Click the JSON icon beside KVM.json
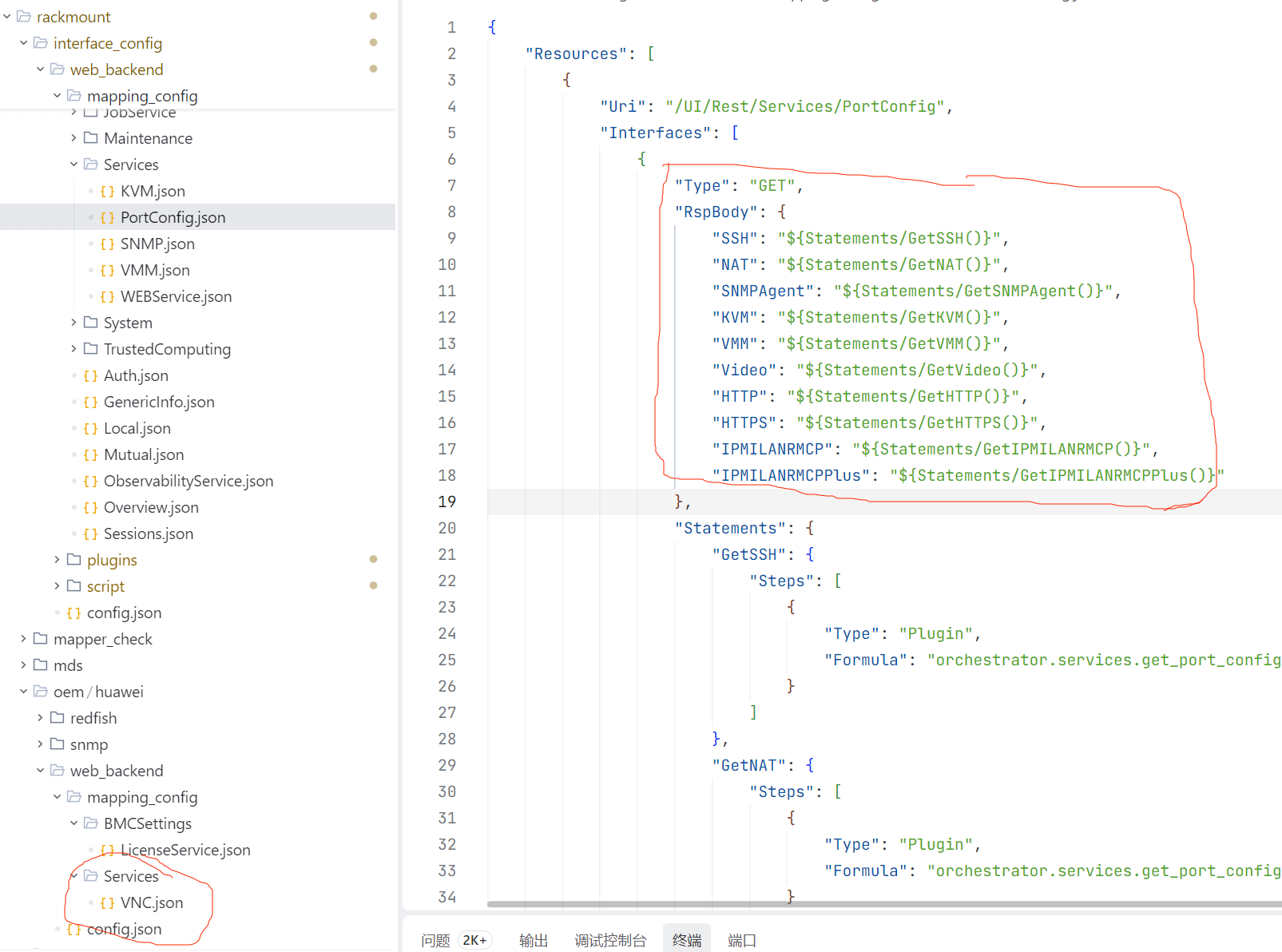The image size is (1282, 952). tap(107, 192)
